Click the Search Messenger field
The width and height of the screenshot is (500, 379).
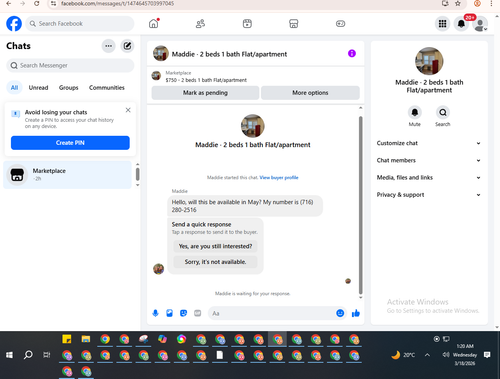(70, 65)
